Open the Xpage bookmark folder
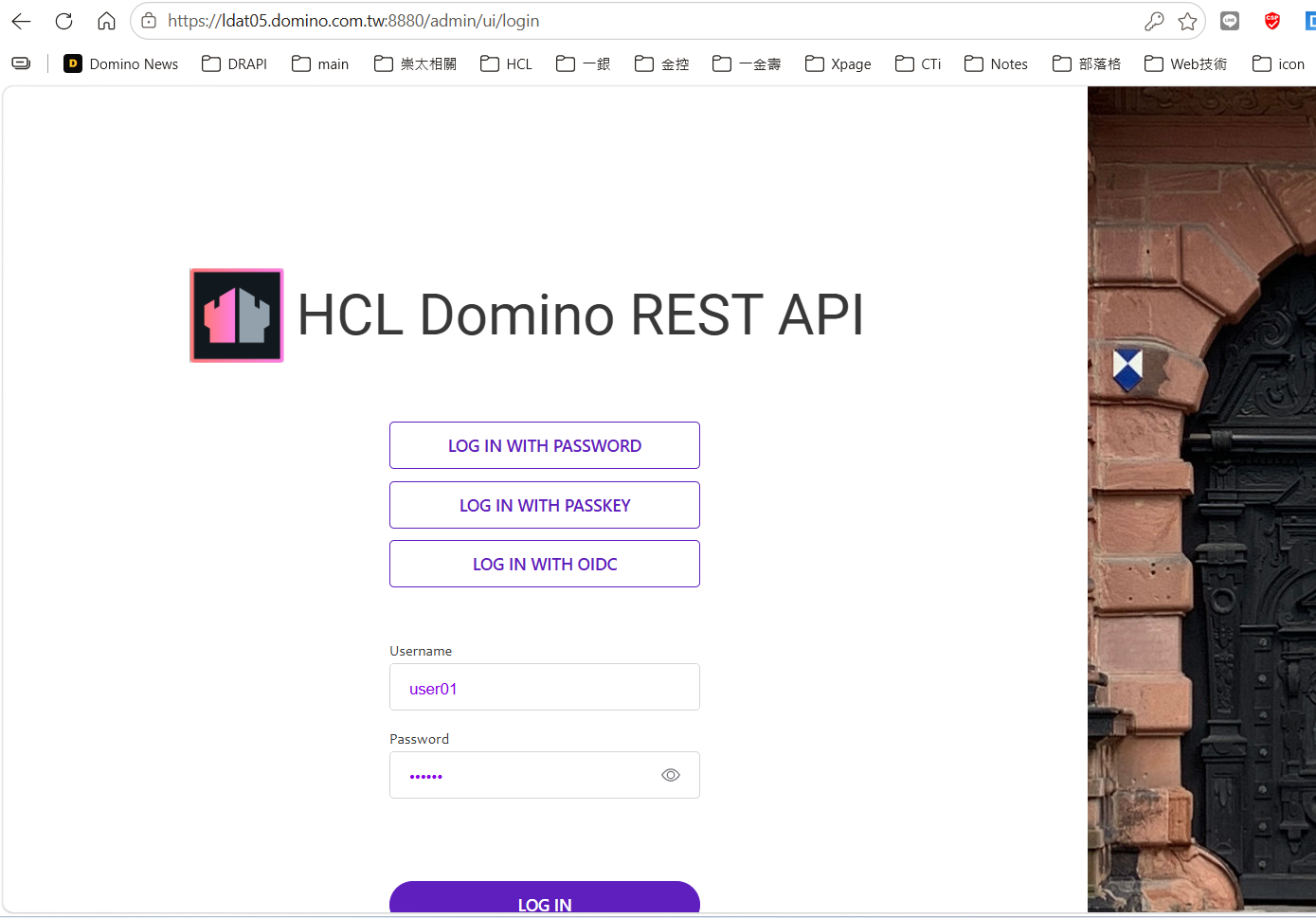Viewport: 1316px width, 918px height. coord(838,63)
